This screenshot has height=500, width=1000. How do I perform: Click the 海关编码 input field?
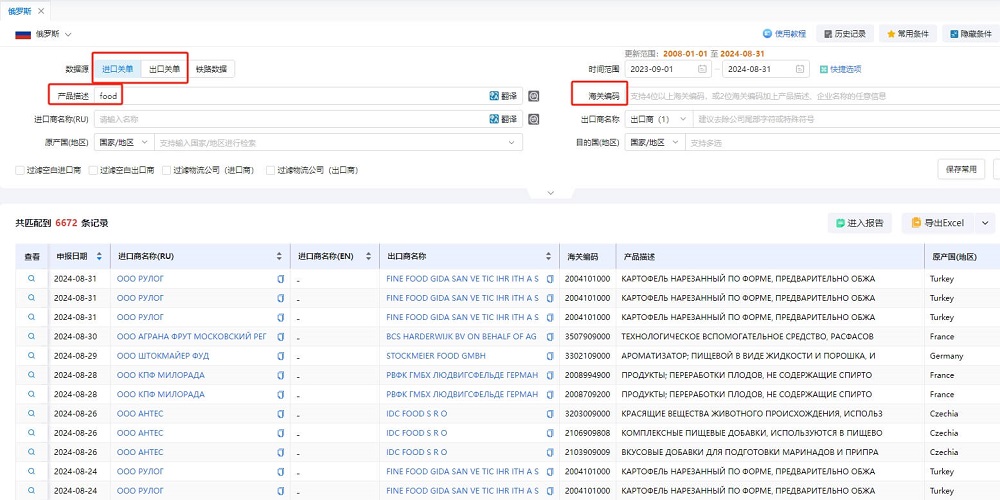(813, 96)
